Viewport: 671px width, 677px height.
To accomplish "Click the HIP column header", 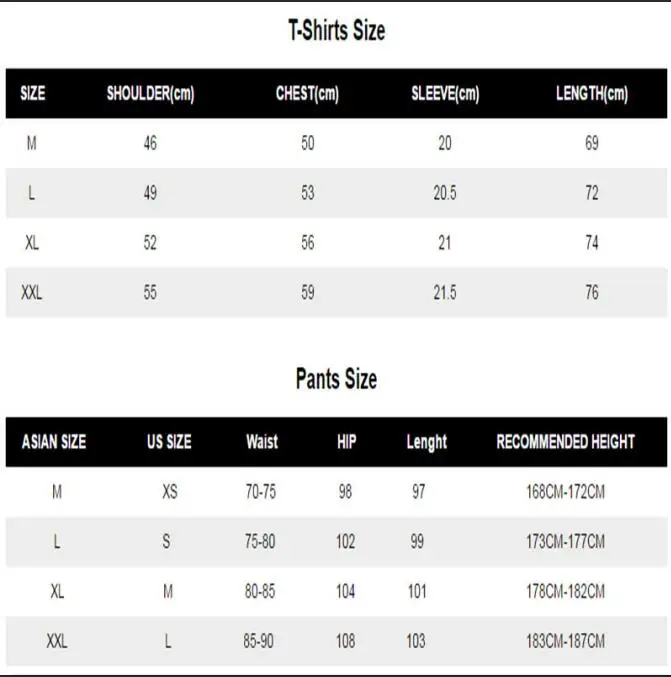I will 346,442.
